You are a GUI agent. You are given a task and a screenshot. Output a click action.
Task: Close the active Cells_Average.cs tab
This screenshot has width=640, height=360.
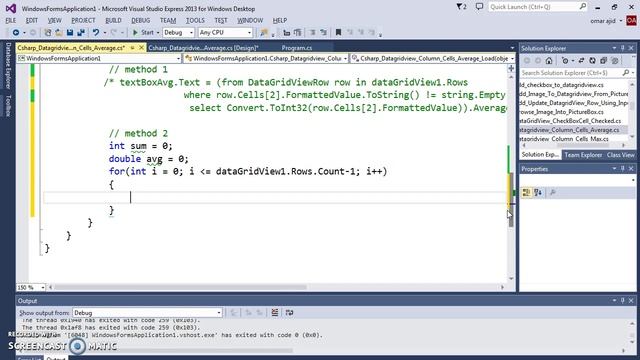[x=141, y=48]
